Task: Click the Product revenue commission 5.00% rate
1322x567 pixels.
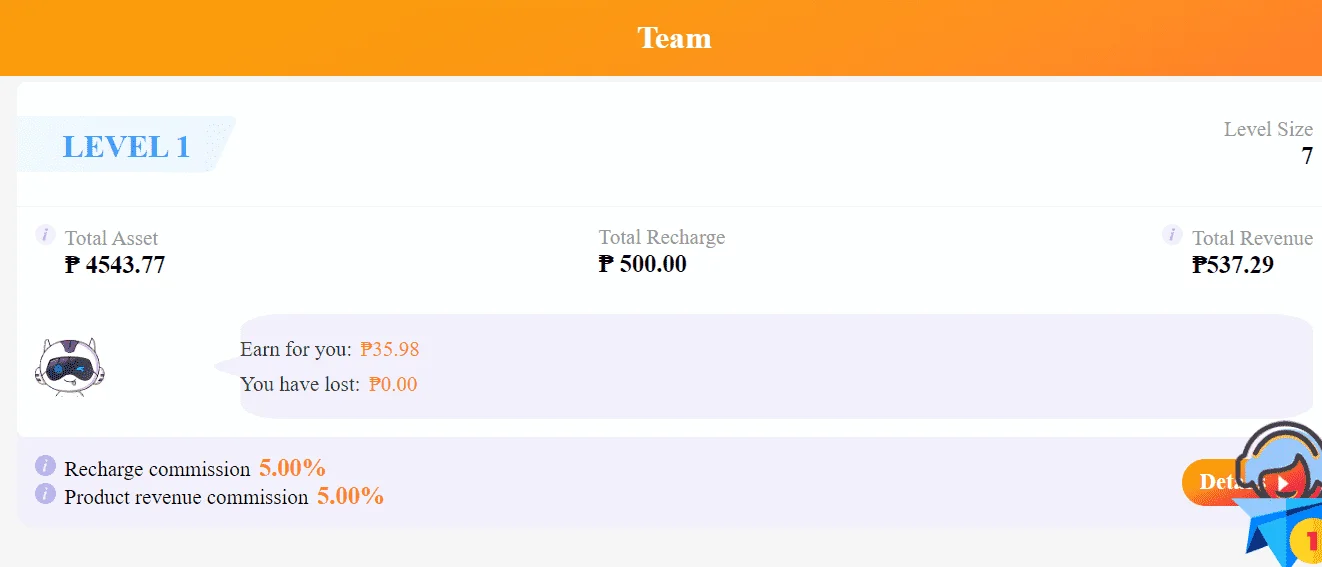Action: point(350,495)
